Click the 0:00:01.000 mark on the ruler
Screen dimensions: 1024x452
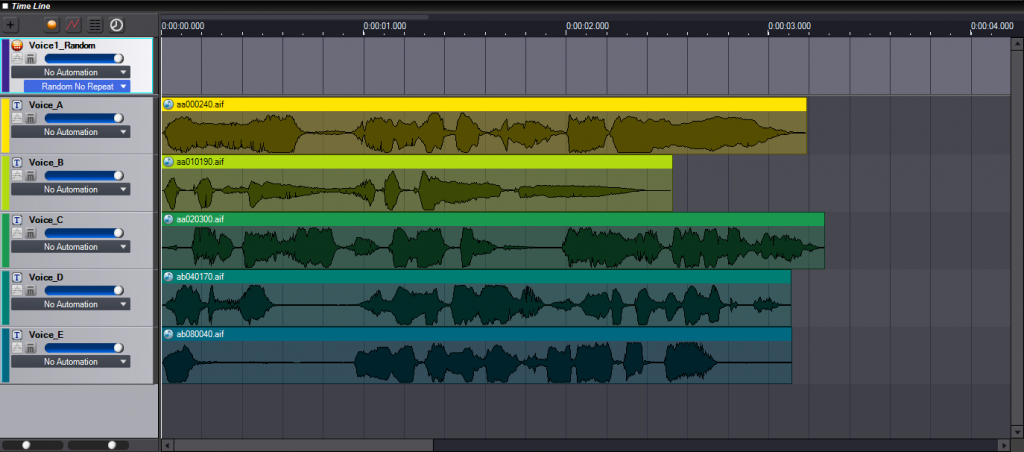pyautogui.click(x=385, y=26)
